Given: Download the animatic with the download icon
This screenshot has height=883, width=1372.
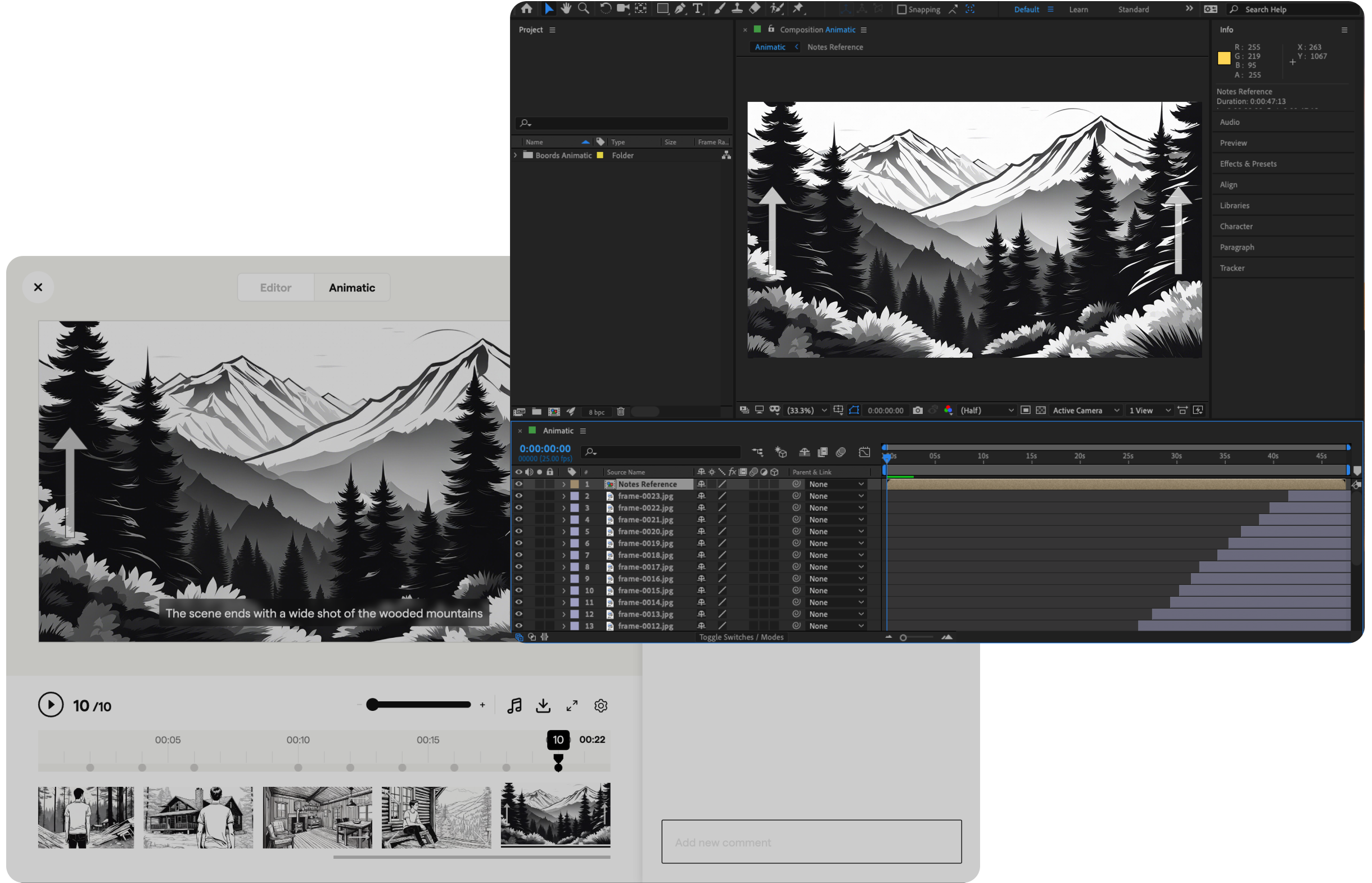Looking at the screenshot, I should 543,706.
